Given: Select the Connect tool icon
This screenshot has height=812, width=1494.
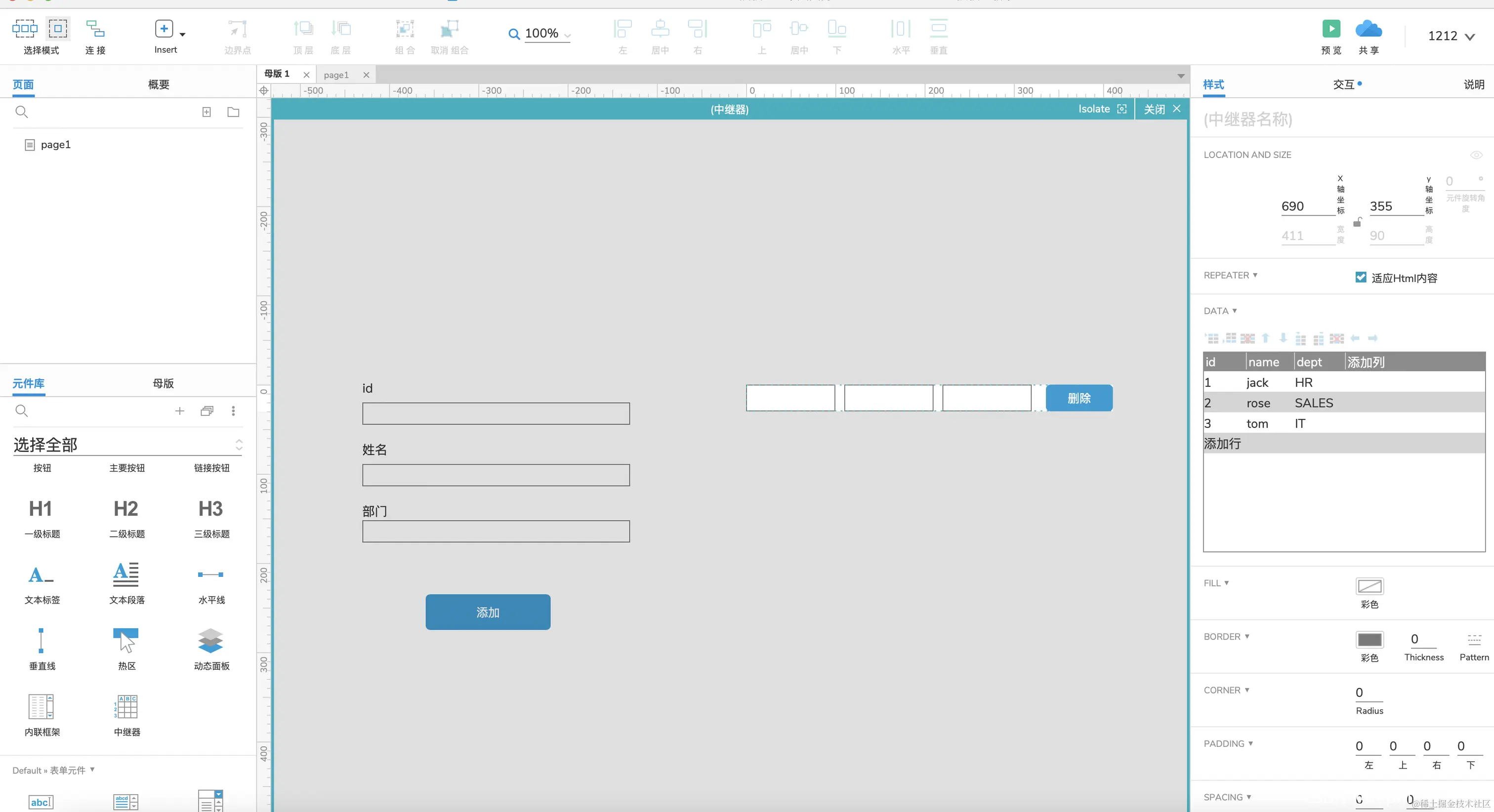Looking at the screenshot, I should click(95, 29).
